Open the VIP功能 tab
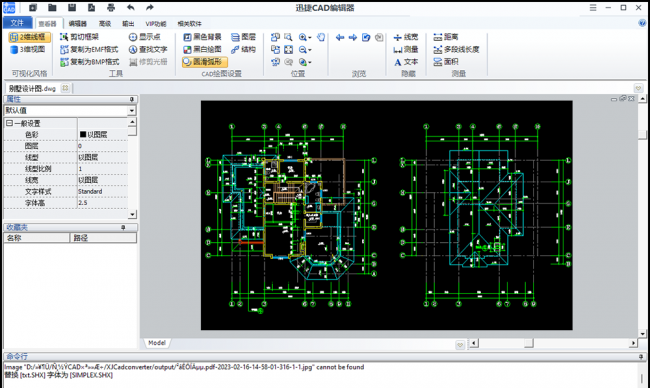 click(155, 24)
